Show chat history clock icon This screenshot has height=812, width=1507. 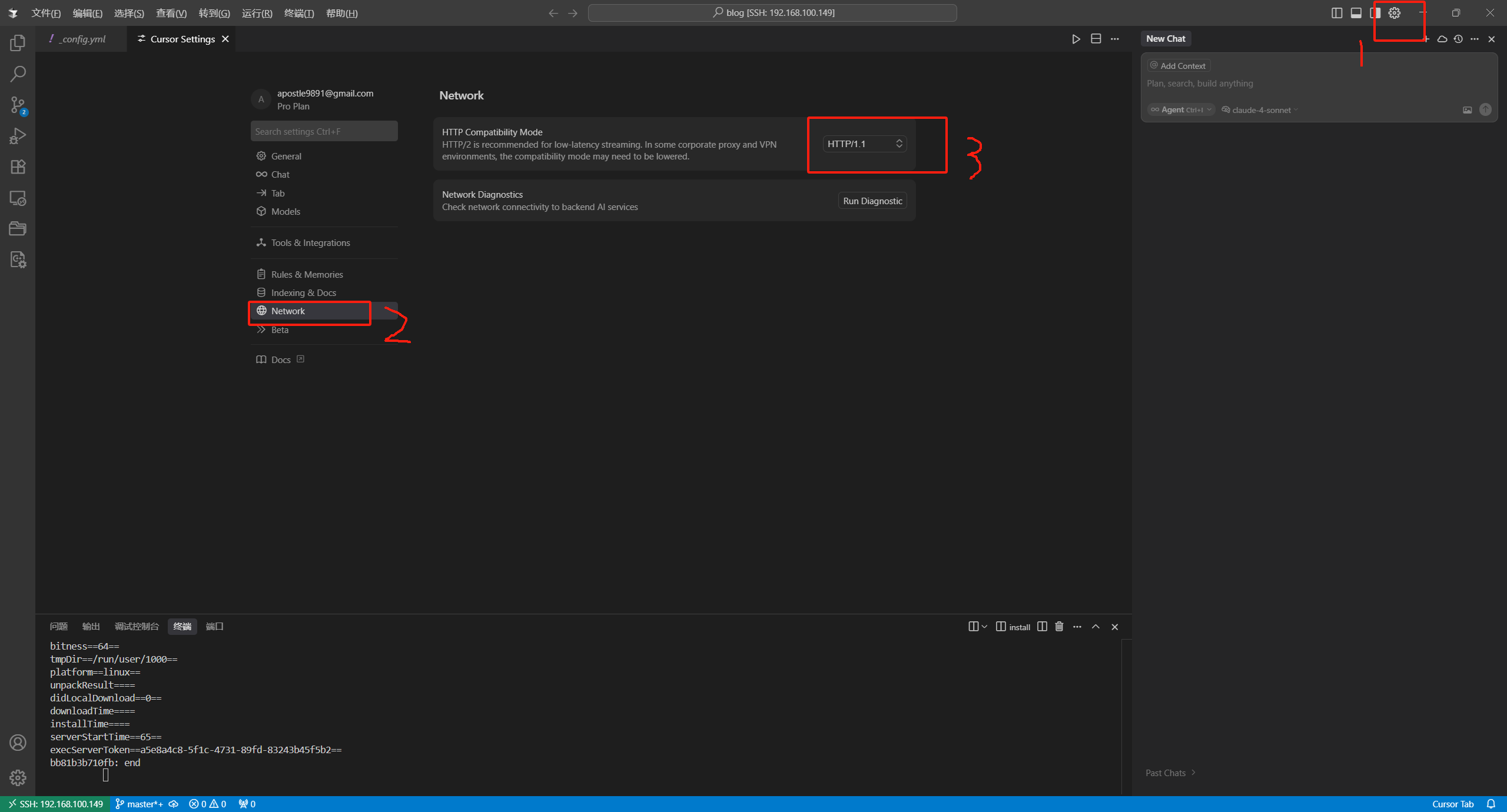1458,39
